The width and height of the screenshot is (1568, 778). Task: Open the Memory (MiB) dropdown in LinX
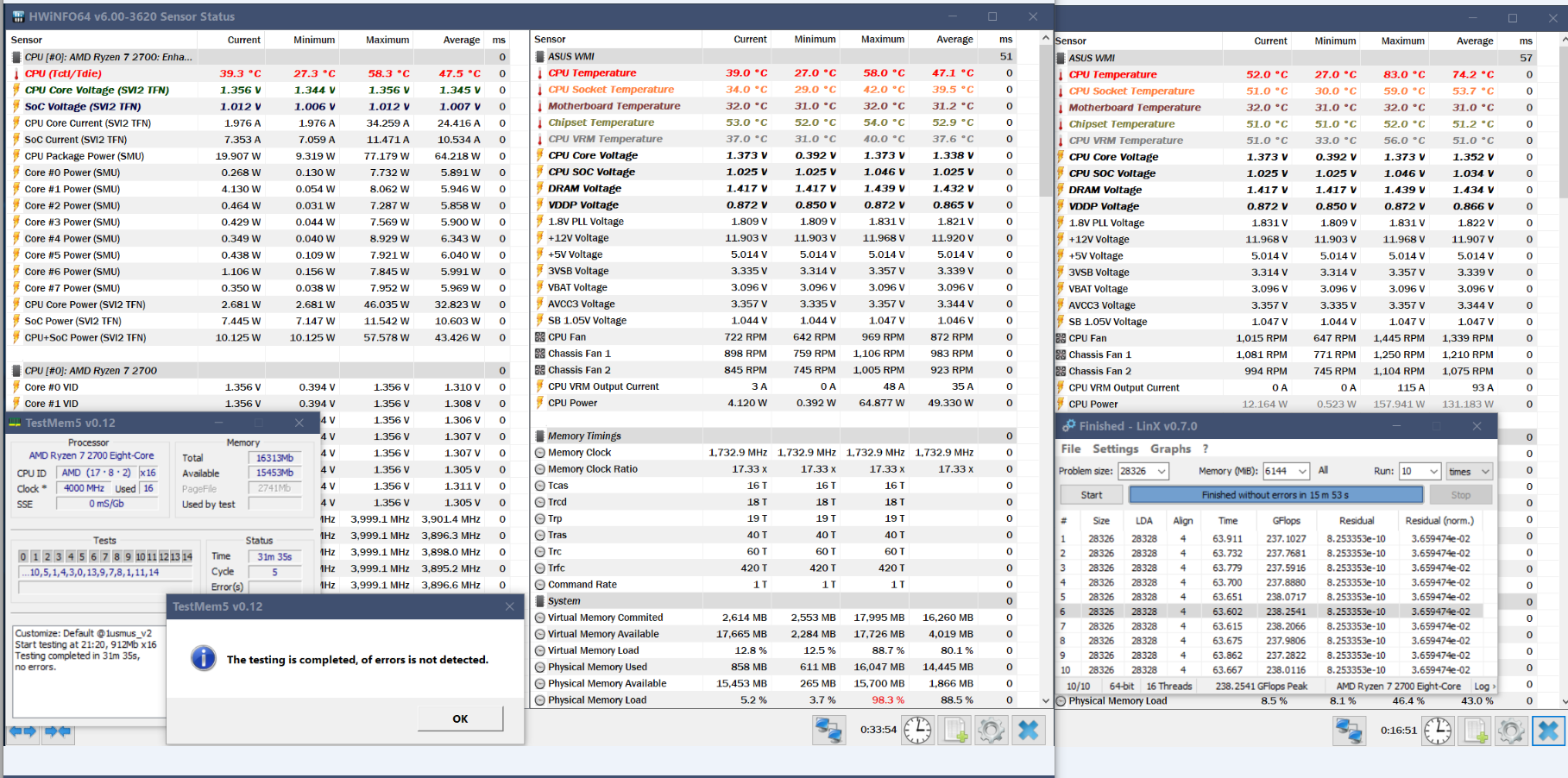[1302, 471]
